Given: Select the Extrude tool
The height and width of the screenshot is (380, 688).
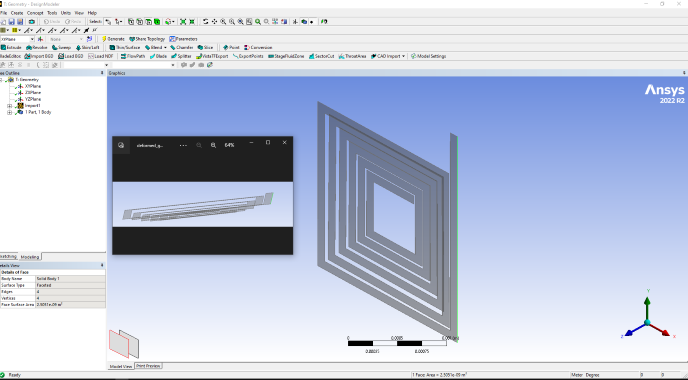Looking at the screenshot, I should 11,47.
